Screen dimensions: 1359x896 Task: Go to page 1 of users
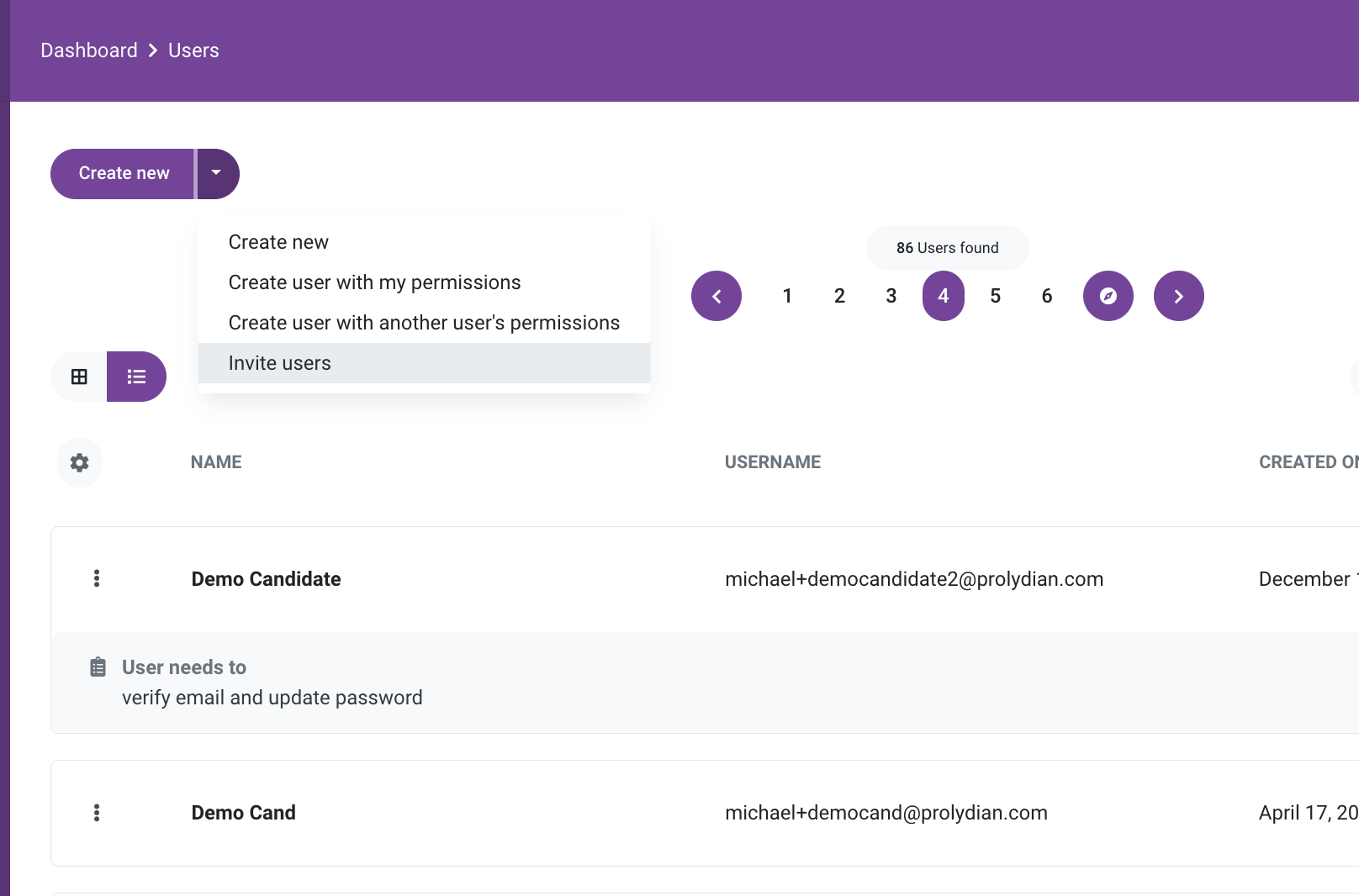(x=787, y=296)
